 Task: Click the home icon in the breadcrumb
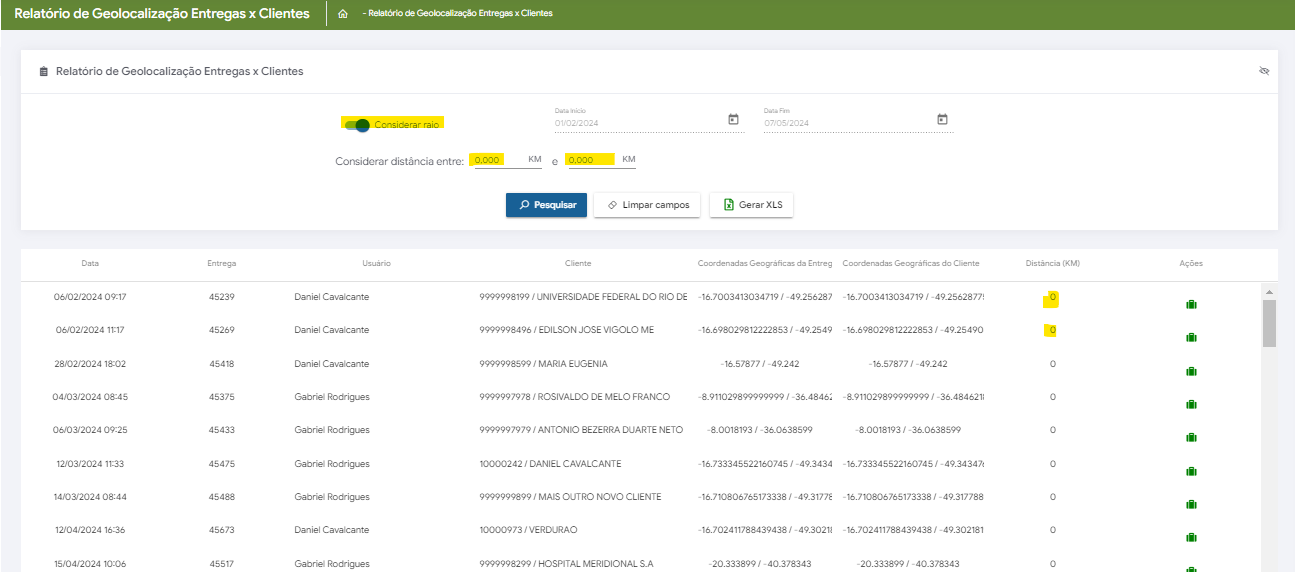tap(343, 14)
